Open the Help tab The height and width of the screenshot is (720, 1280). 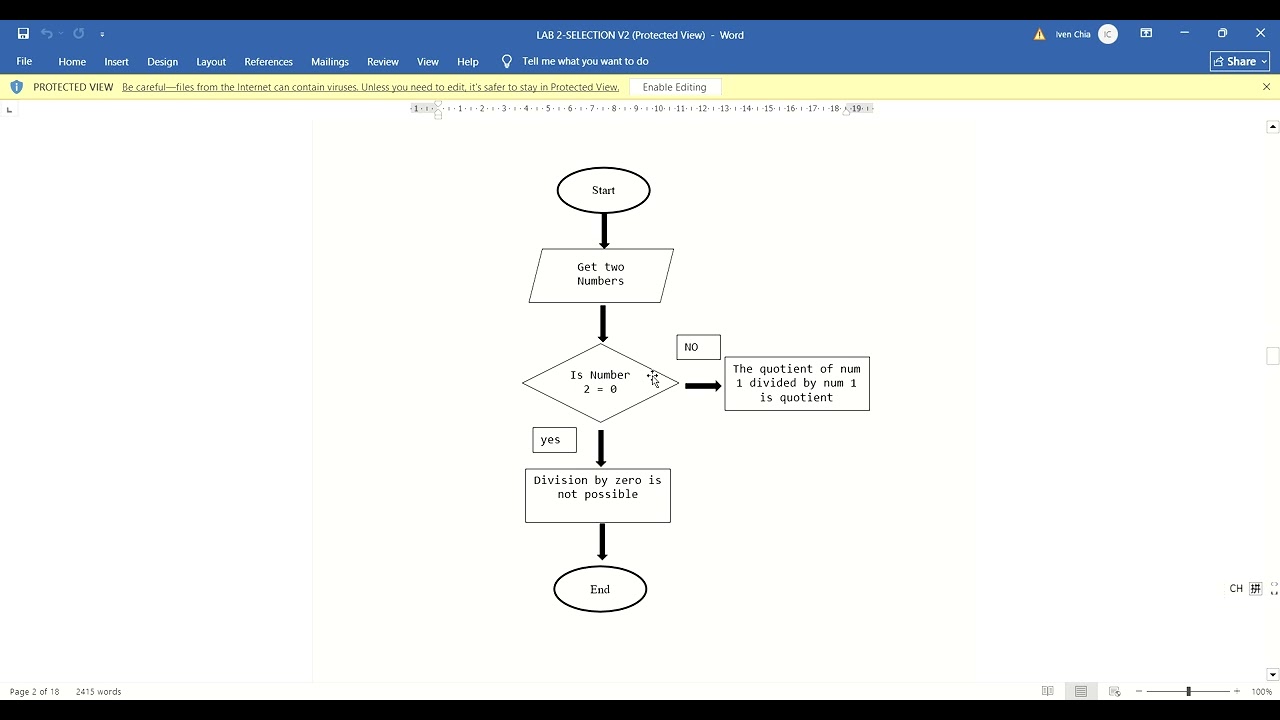point(468,62)
